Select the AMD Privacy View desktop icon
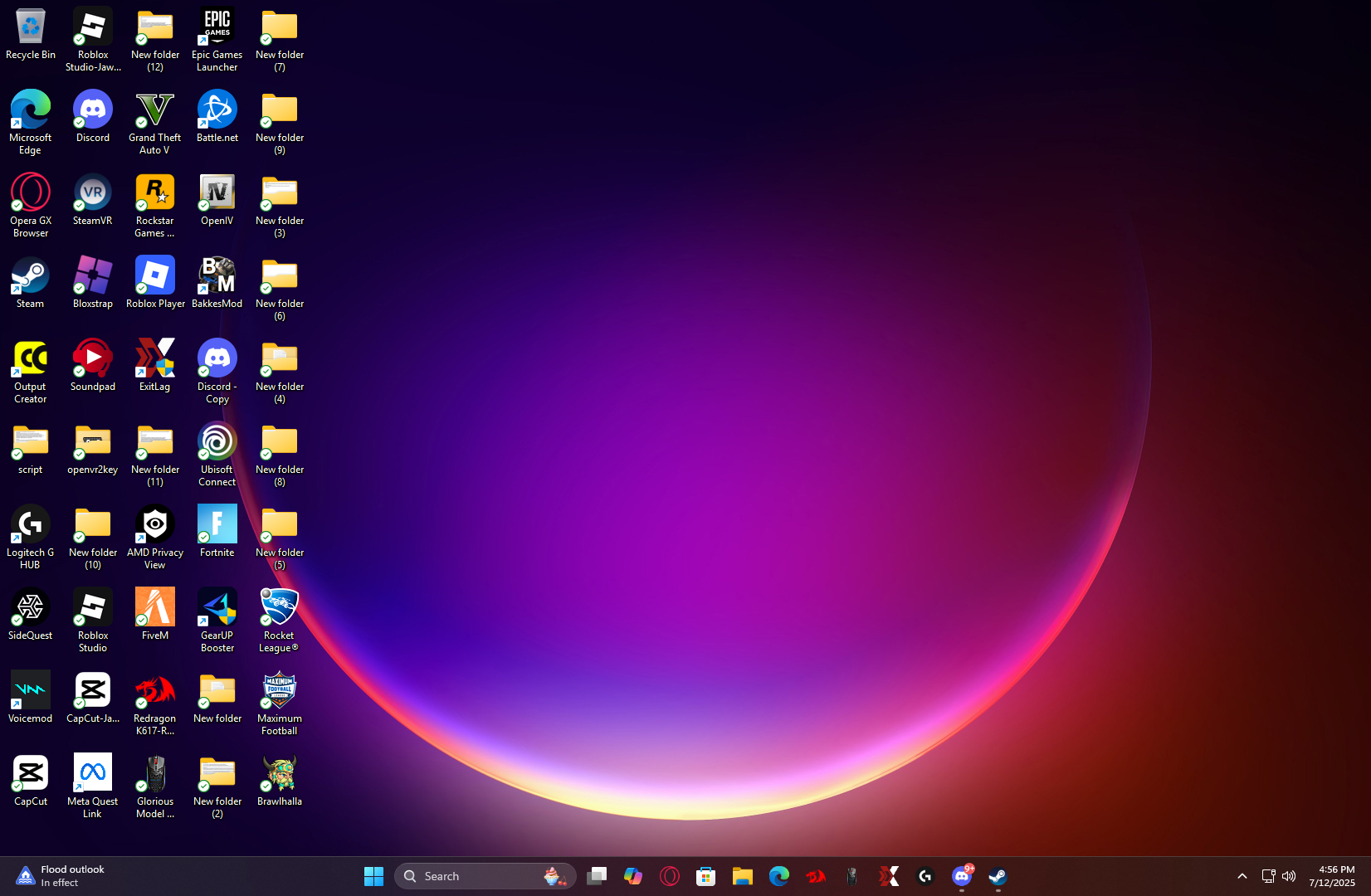The width and height of the screenshot is (1371, 896). coord(155,538)
